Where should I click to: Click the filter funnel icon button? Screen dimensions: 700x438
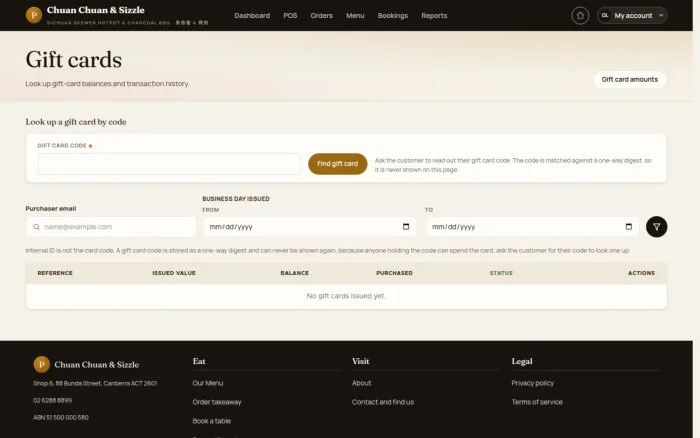point(656,227)
